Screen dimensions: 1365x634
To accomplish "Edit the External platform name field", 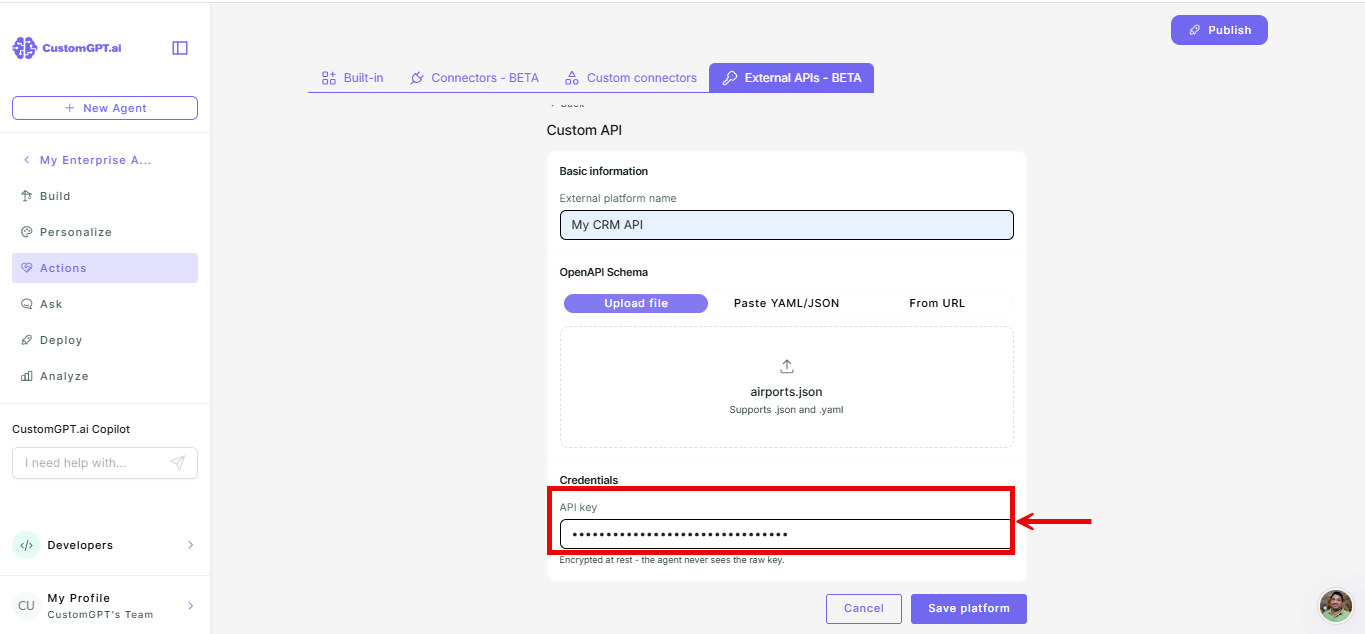I will click(787, 225).
